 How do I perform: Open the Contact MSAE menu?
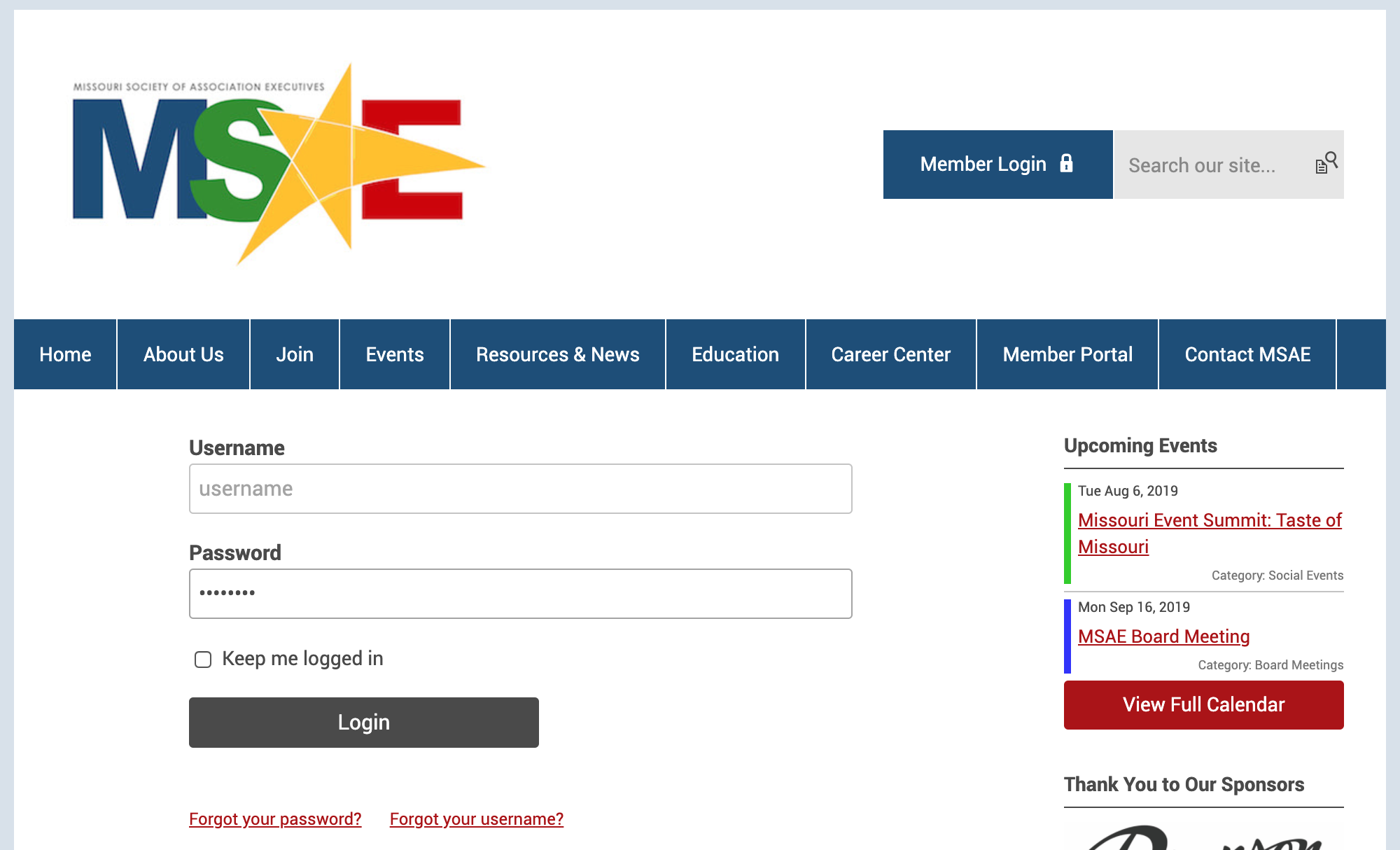click(1247, 354)
